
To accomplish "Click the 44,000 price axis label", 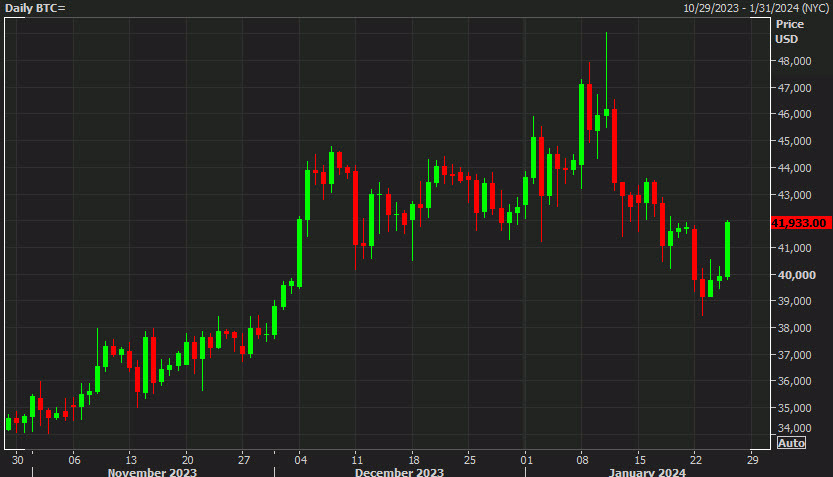I will 794,168.
